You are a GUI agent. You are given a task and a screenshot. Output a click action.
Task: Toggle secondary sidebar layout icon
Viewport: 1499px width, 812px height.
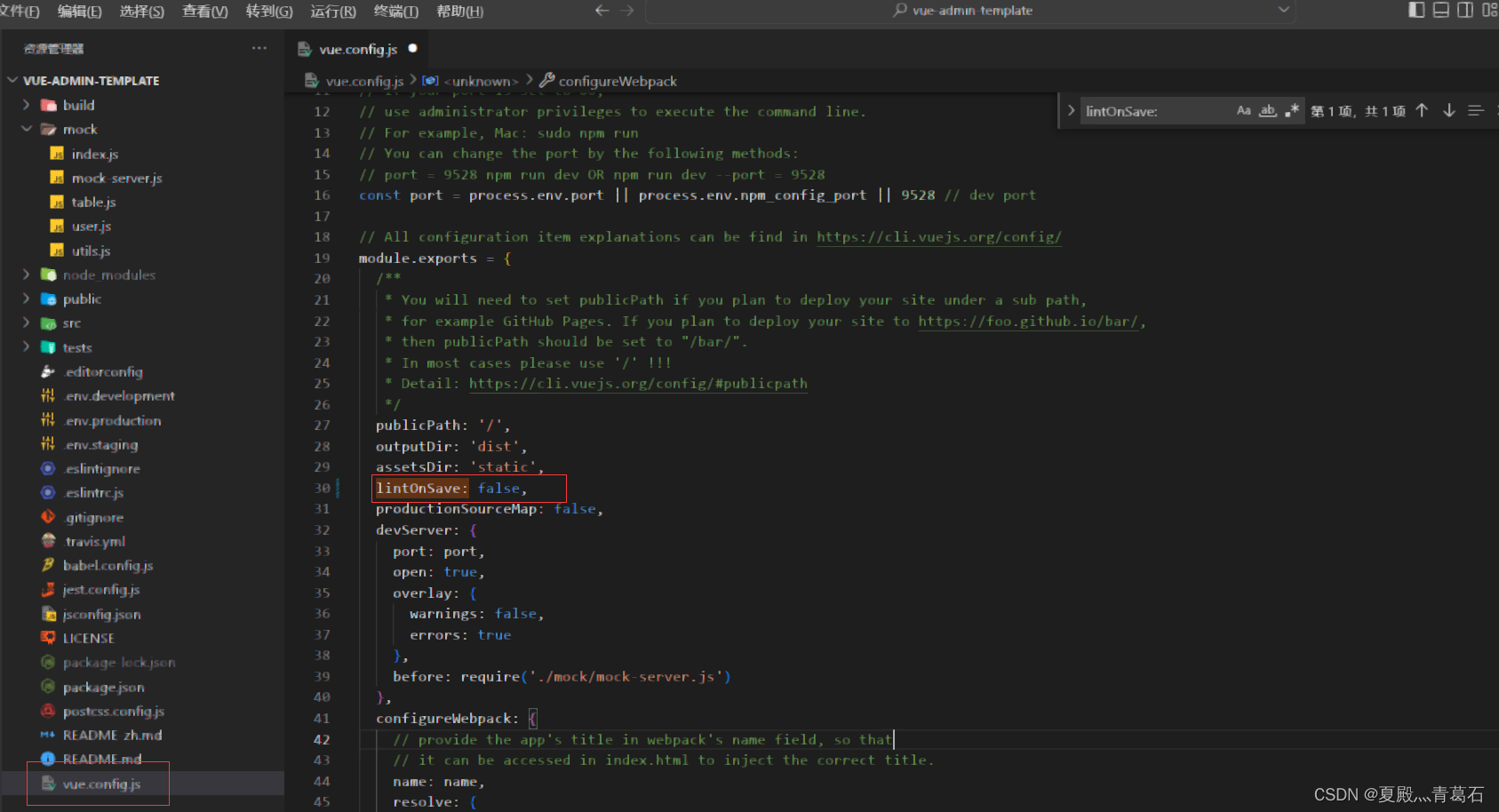[1465, 10]
